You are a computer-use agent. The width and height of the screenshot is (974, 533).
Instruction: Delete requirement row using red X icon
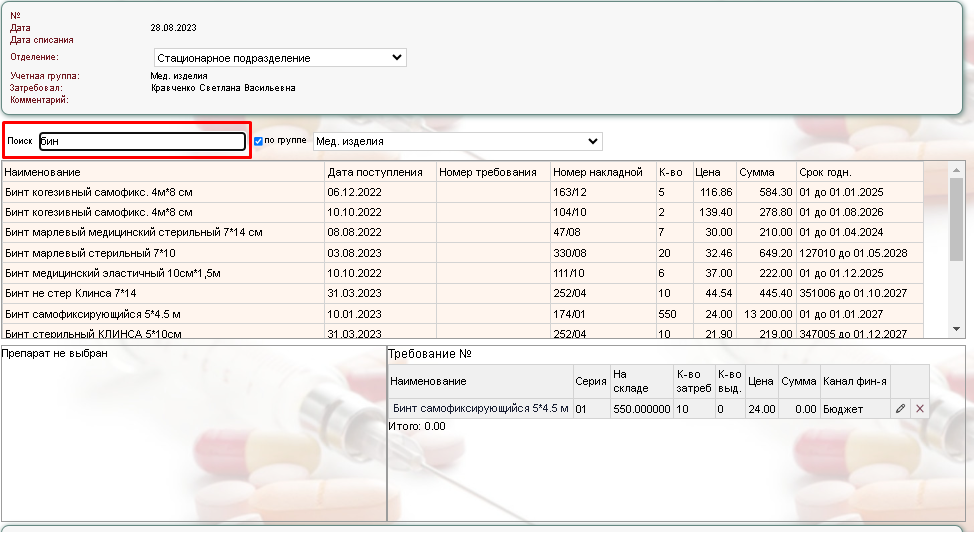pyautogui.click(x=920, y=409)
